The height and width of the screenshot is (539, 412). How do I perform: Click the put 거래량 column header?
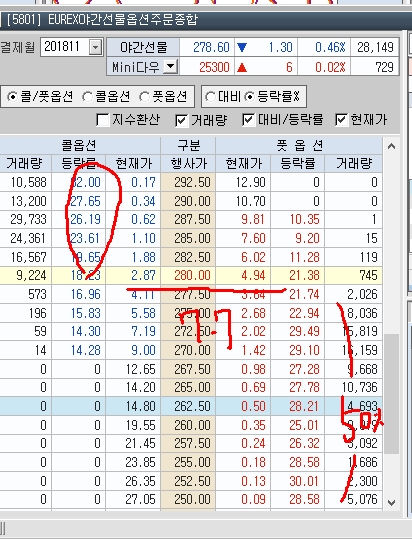(x=354, y=164)
